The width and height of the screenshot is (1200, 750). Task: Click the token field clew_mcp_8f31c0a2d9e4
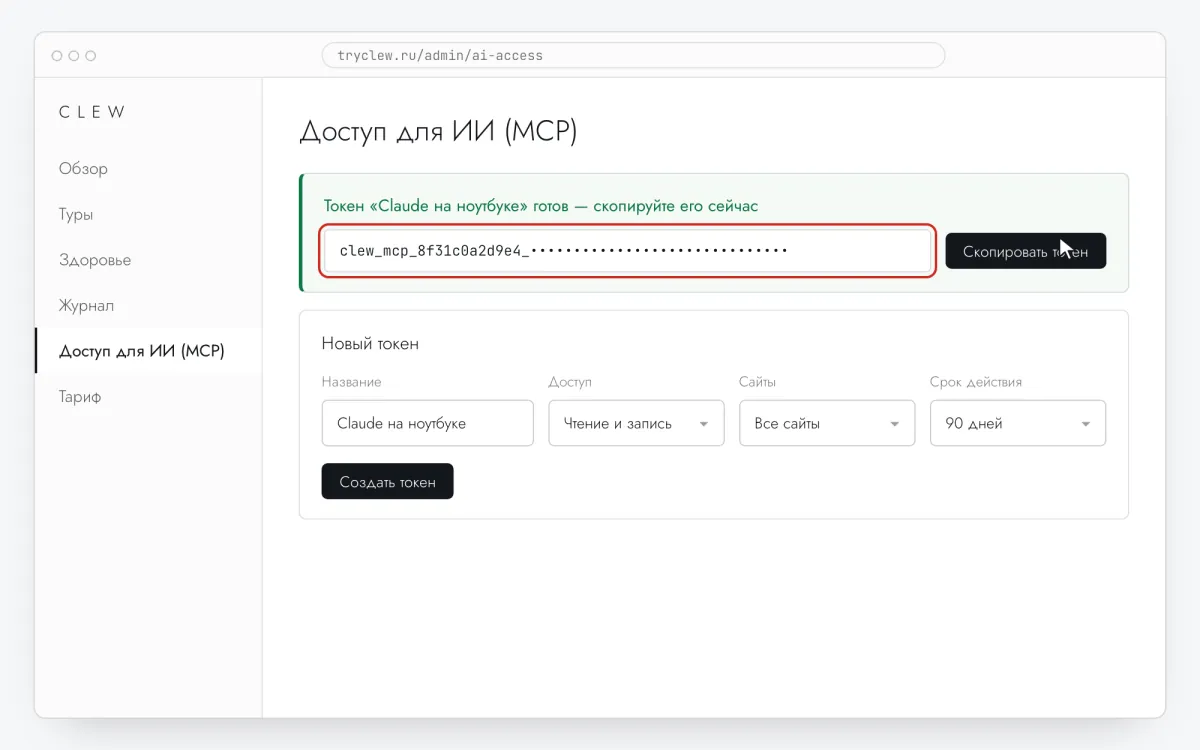pos(628,251)
